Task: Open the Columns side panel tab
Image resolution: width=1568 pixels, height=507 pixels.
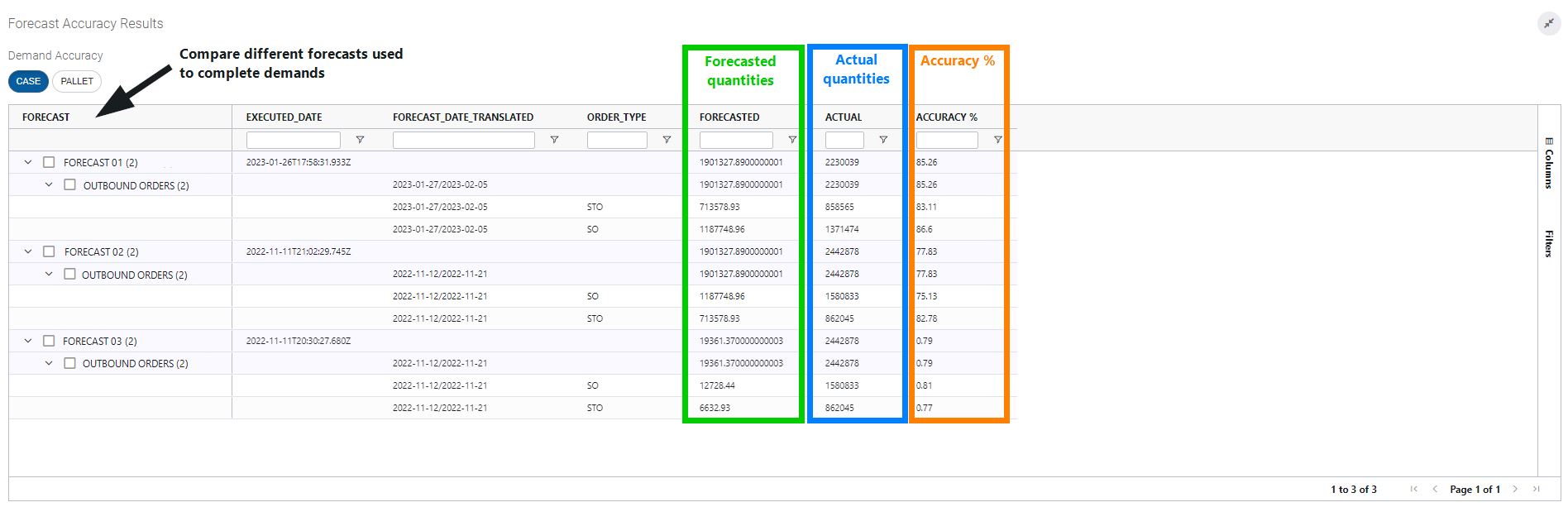Action: [1549, 163]
